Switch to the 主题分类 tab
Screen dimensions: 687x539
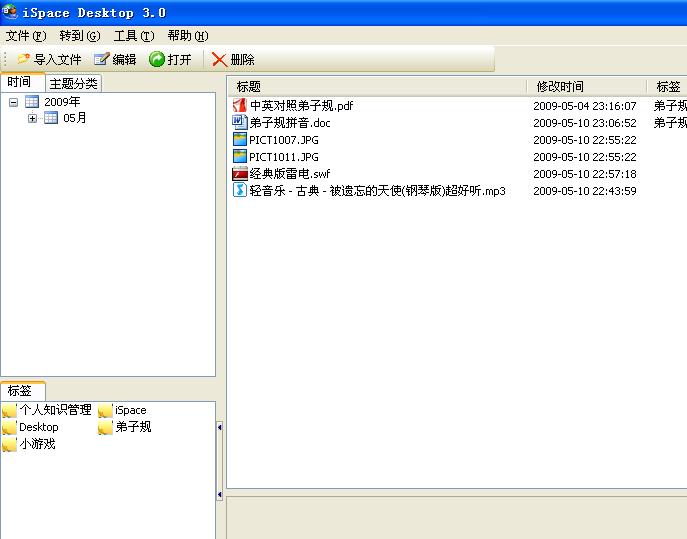74,83
